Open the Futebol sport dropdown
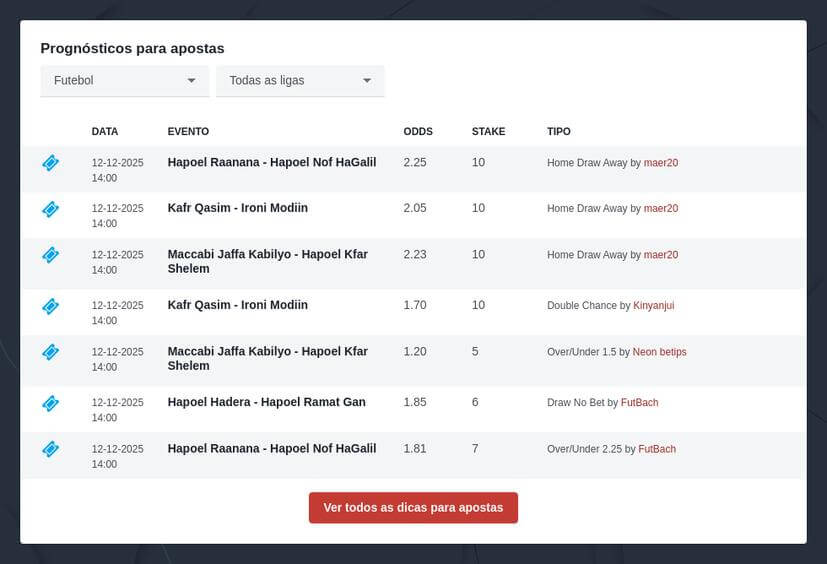Viewport: 827px width, 564px height. point(124,81)
